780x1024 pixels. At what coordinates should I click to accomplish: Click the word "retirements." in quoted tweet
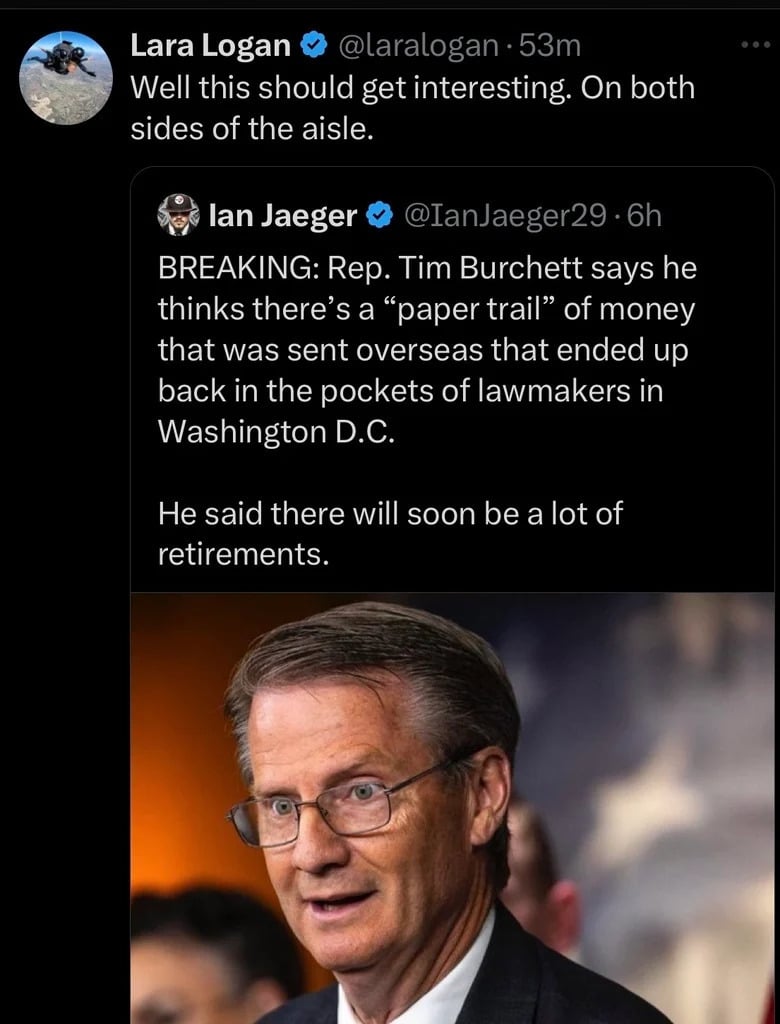(x=244, y=554)
